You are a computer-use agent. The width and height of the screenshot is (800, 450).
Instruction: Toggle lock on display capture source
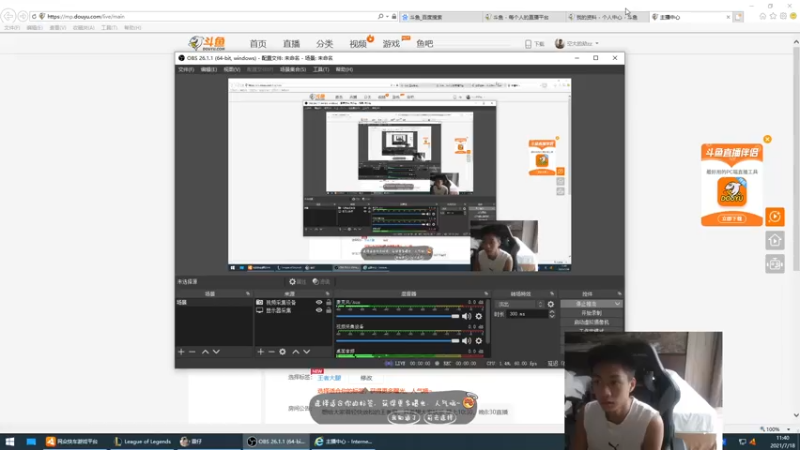[x=329, y=310]
